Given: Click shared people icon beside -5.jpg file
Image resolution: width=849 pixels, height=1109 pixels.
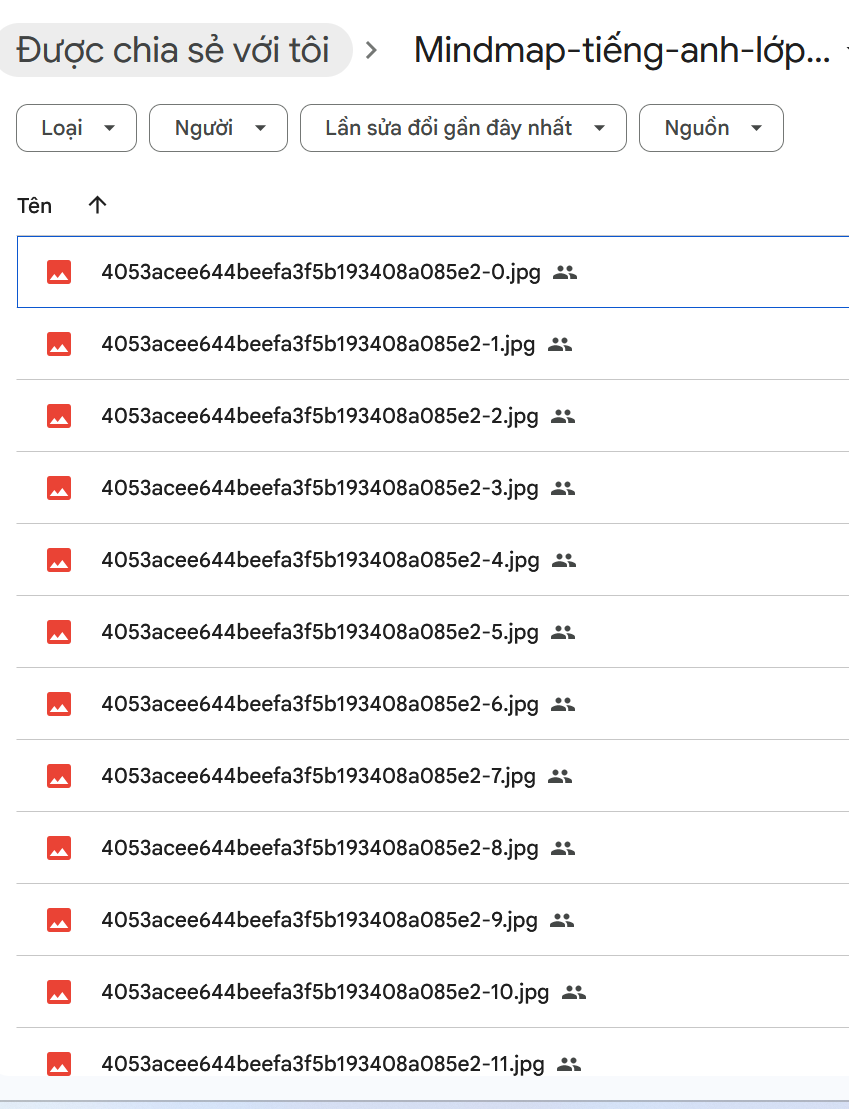Looking at the screenshot, I should pyautogui.click(x=563, y=632).
